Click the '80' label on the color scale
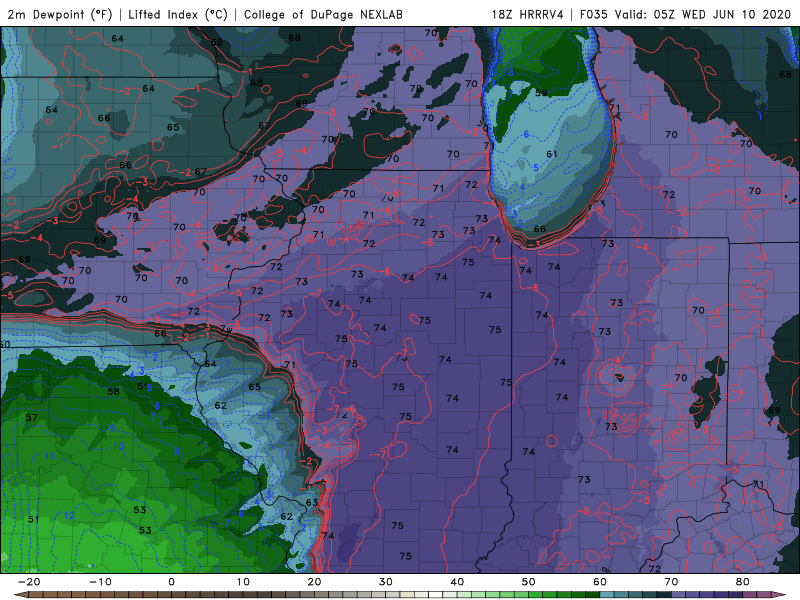Viewport: 800px width, 600px height. point(743,582)
